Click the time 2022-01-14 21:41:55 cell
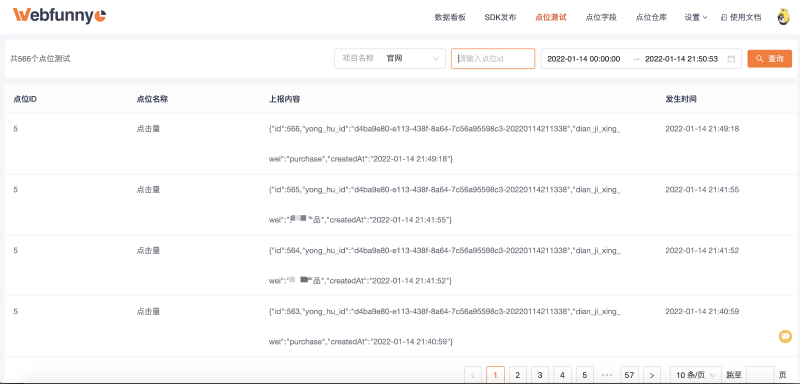 [x=702, y=190]
